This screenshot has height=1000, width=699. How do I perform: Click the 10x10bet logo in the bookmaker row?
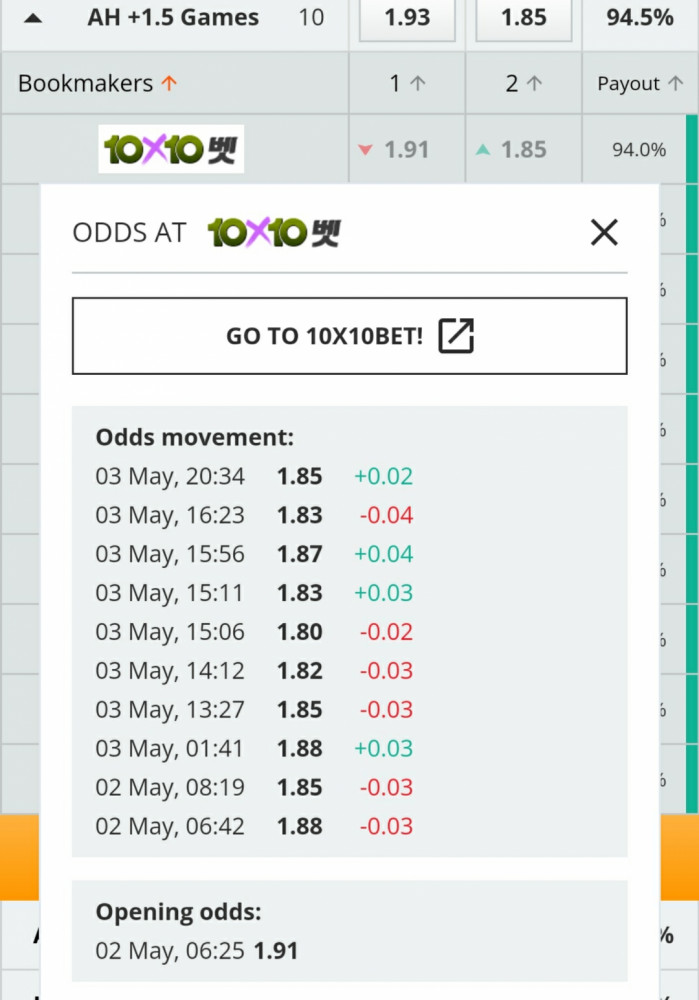coord(171,149)
